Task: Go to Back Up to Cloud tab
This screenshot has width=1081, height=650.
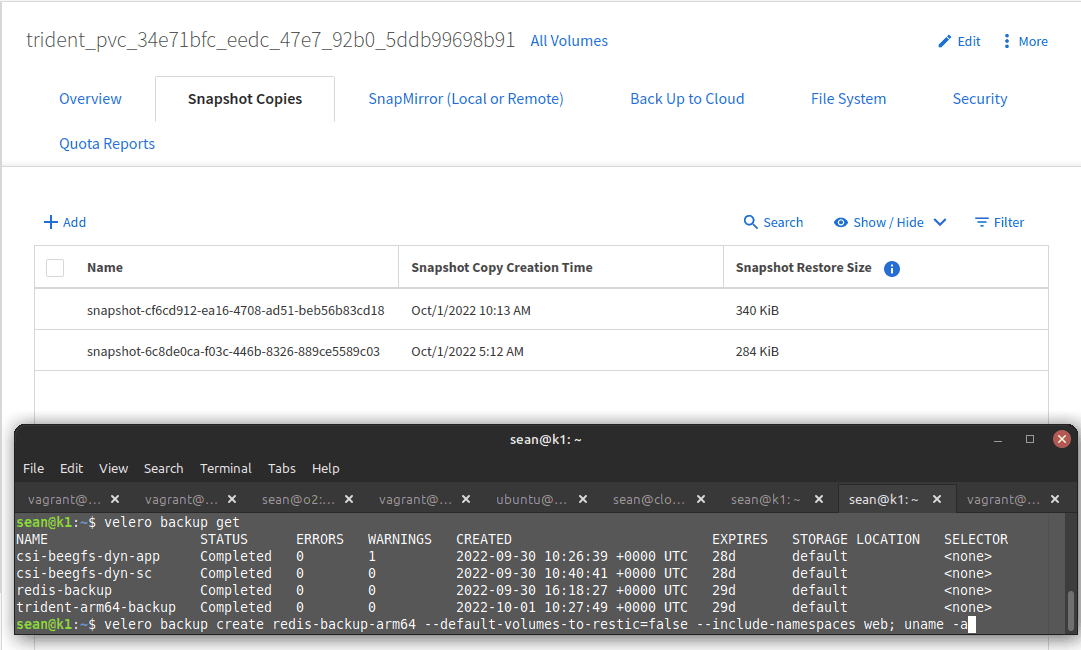Action: point(687,99)
